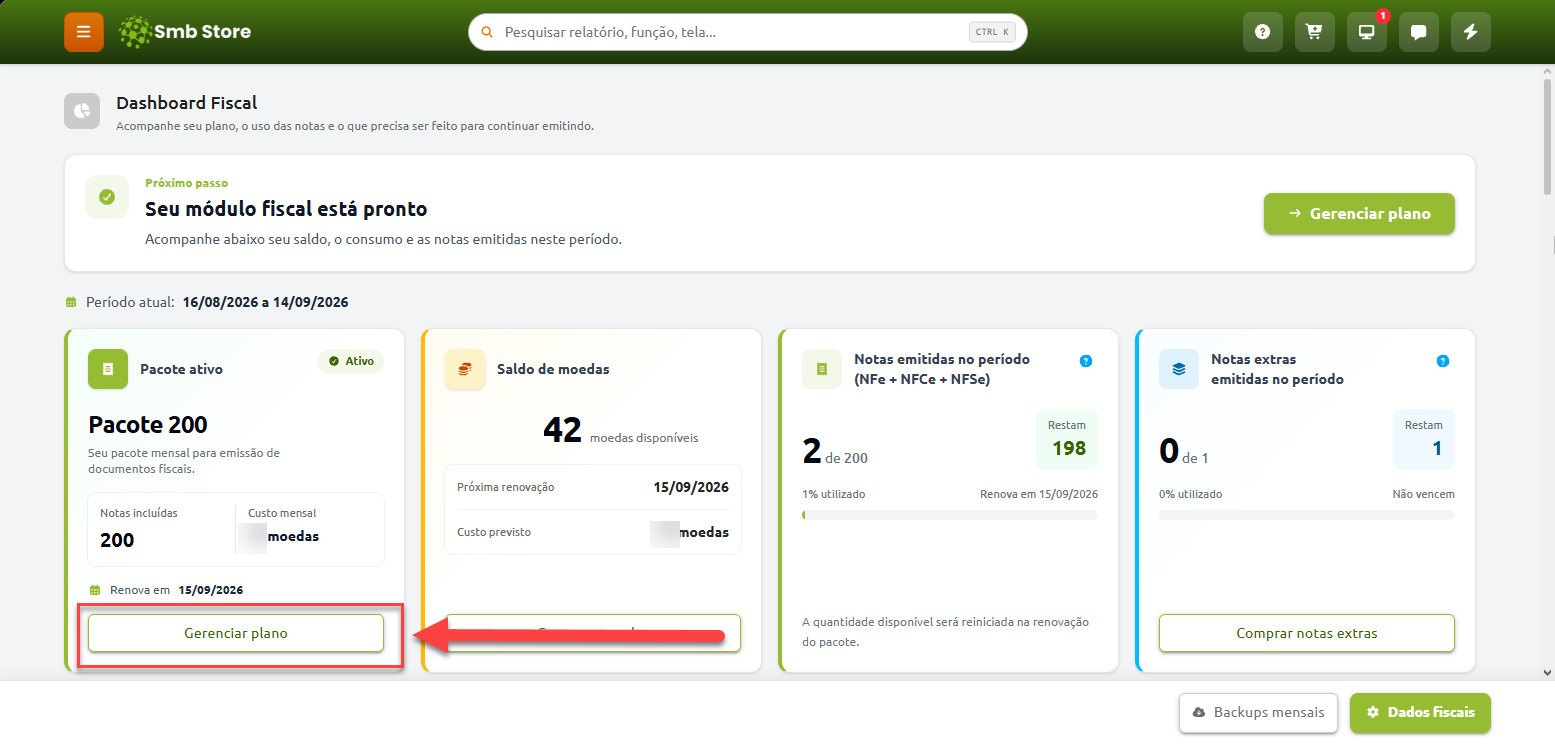Click the 42 moedas disponíveis balance
1555x745 pixels.
pos(621,430)
